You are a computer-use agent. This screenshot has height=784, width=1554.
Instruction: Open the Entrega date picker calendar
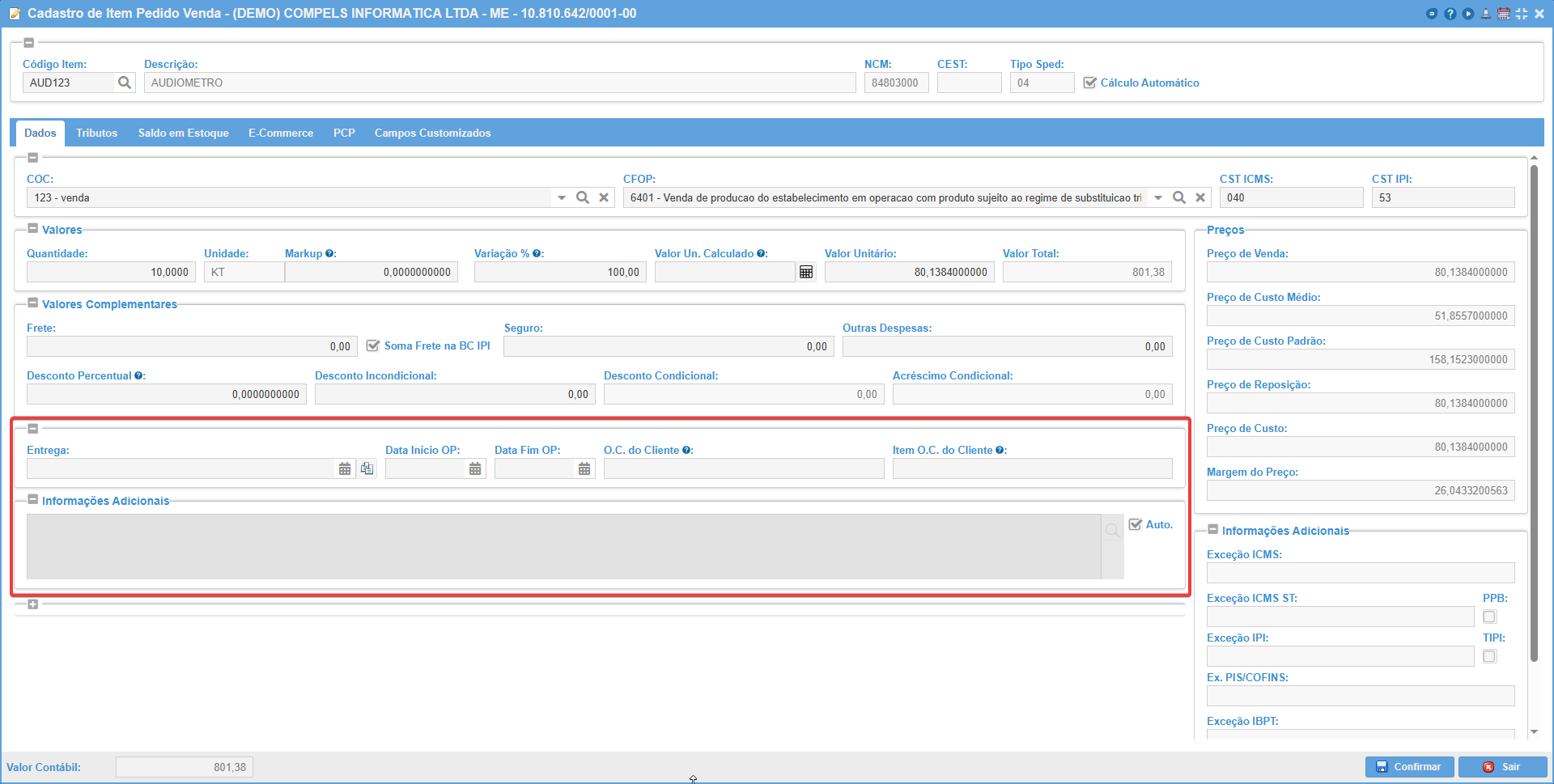(345, 468)
